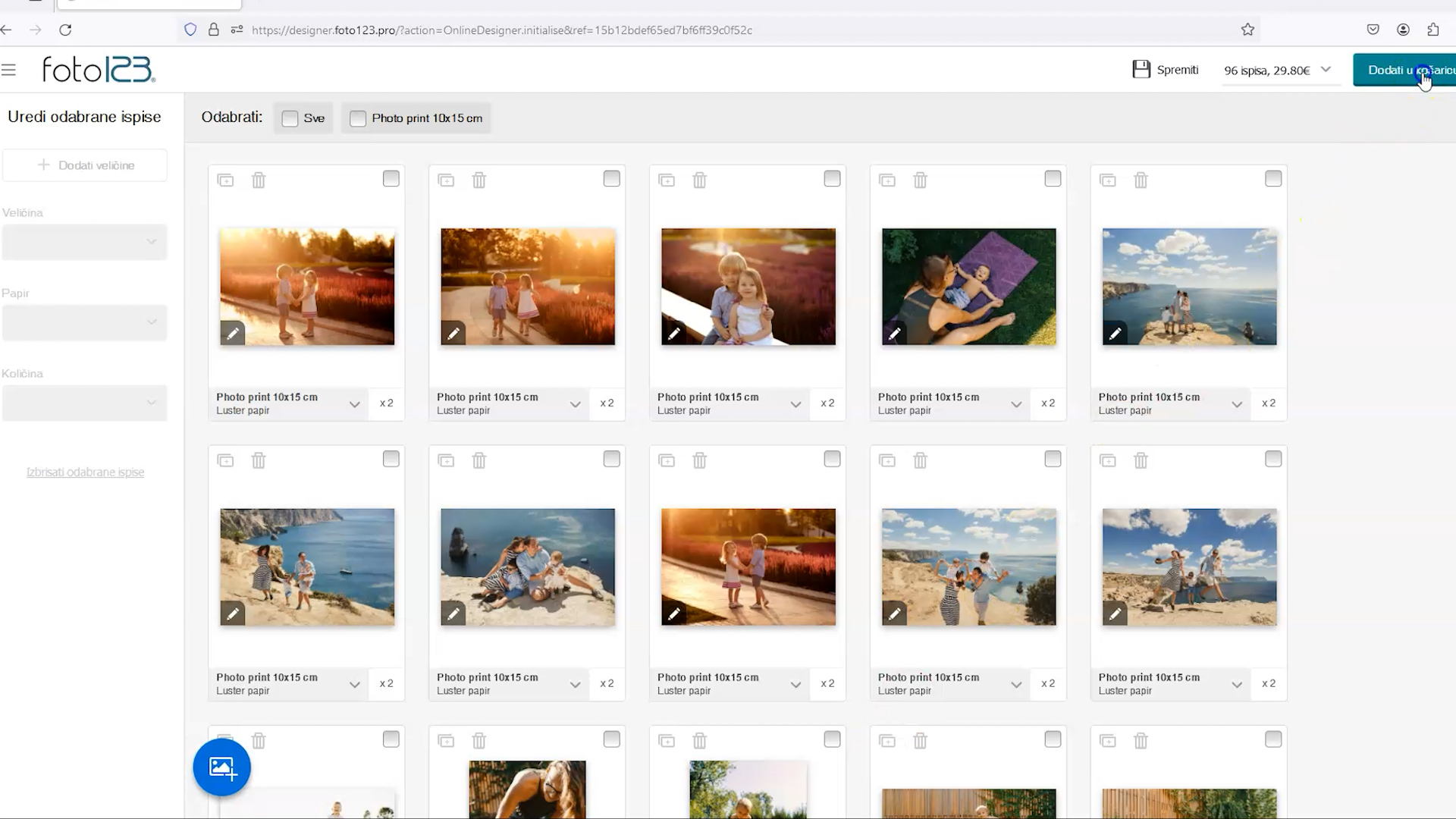Click the Dodati u košaricu button
Image resolution: width=1456 pixels, height=819 pixels.
(1404, 70)
